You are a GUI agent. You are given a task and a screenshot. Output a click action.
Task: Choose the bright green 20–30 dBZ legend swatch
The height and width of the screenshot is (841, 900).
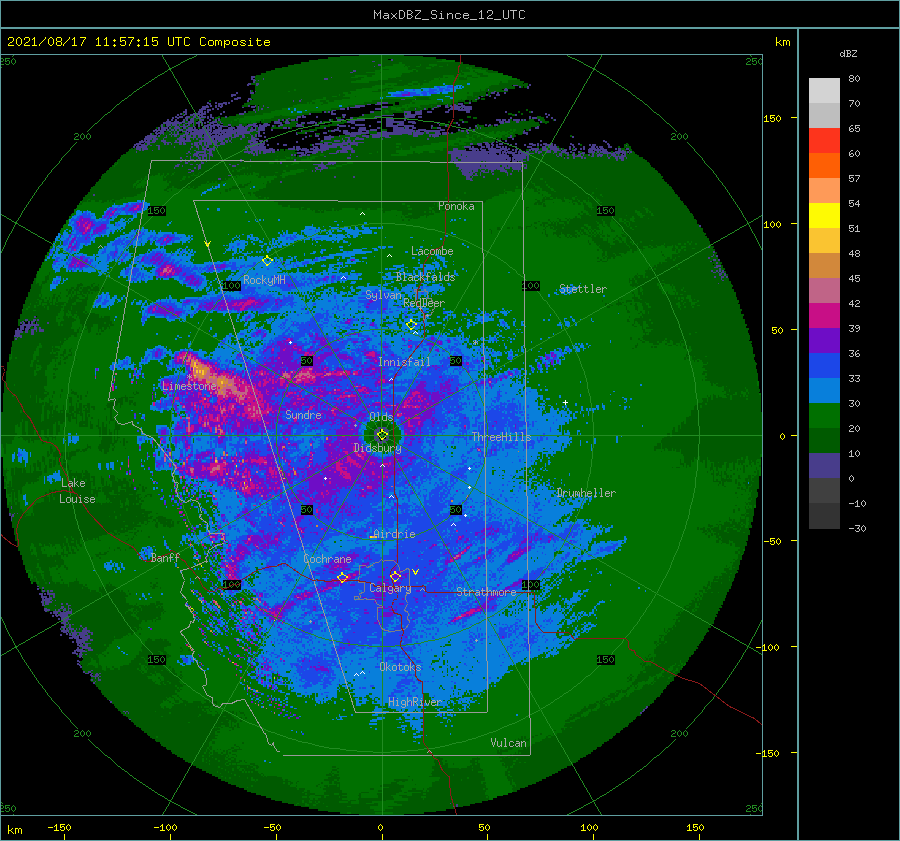pos(824,416)
